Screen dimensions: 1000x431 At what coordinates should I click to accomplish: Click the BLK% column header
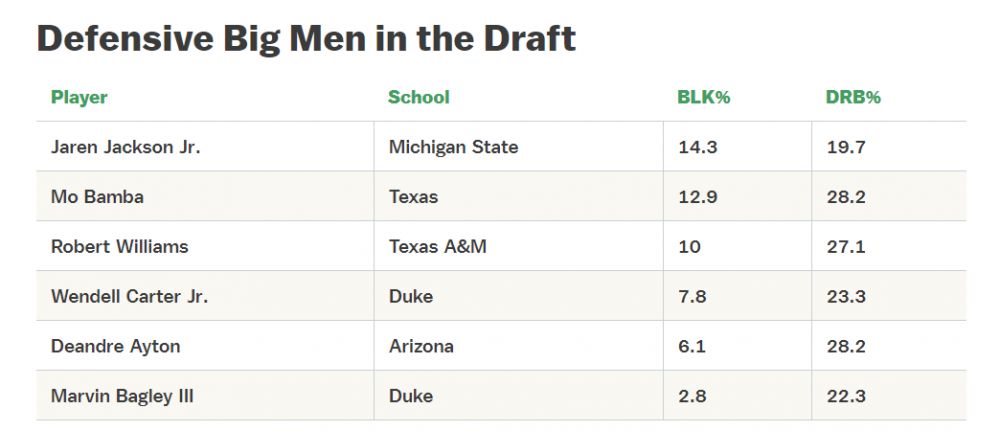(703, 97)
